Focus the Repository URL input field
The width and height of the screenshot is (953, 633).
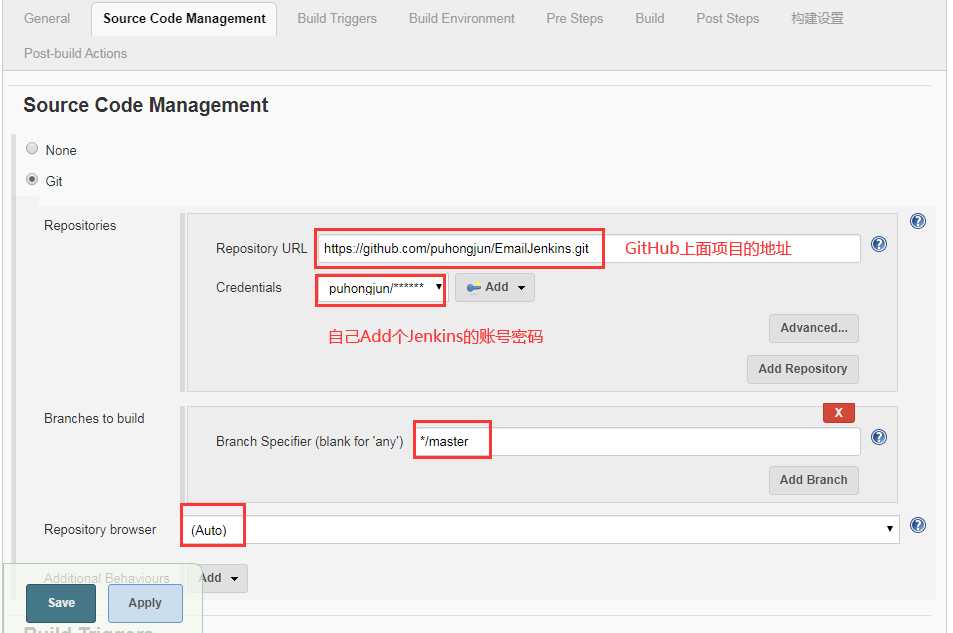click(589, 249)
